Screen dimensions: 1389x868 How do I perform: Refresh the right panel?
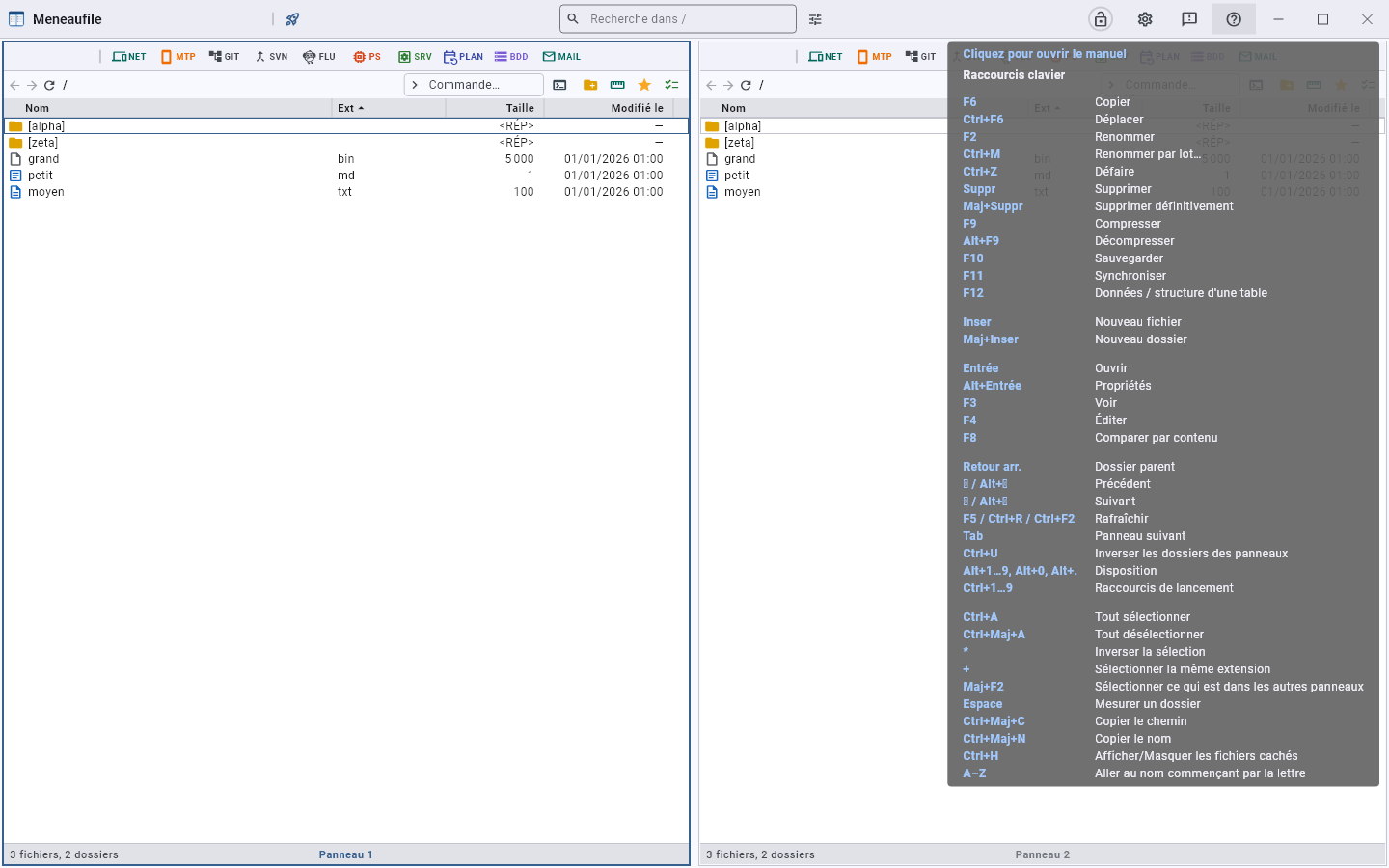[746, 85]
